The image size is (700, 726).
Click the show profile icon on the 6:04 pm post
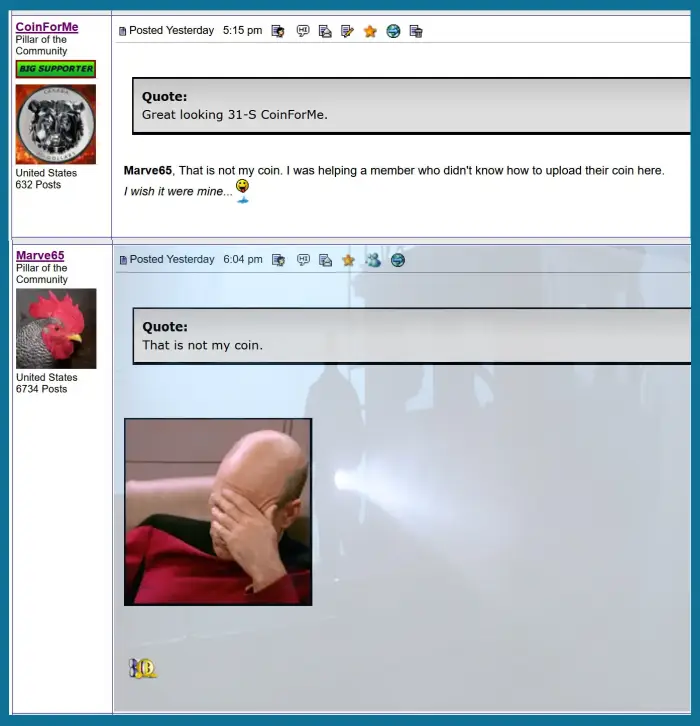278,260
